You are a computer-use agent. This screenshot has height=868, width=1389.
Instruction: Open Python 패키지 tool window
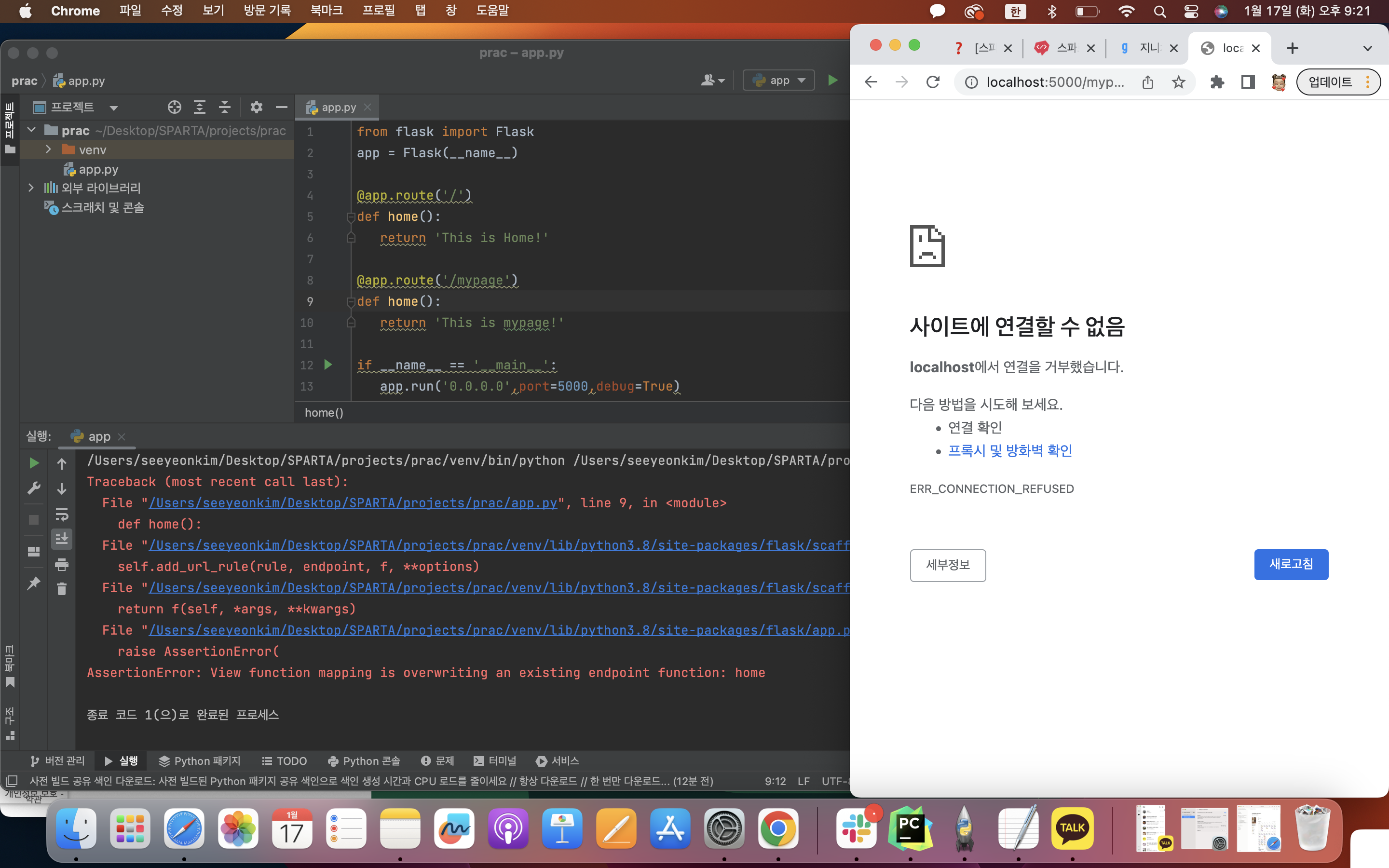(200, 760)
